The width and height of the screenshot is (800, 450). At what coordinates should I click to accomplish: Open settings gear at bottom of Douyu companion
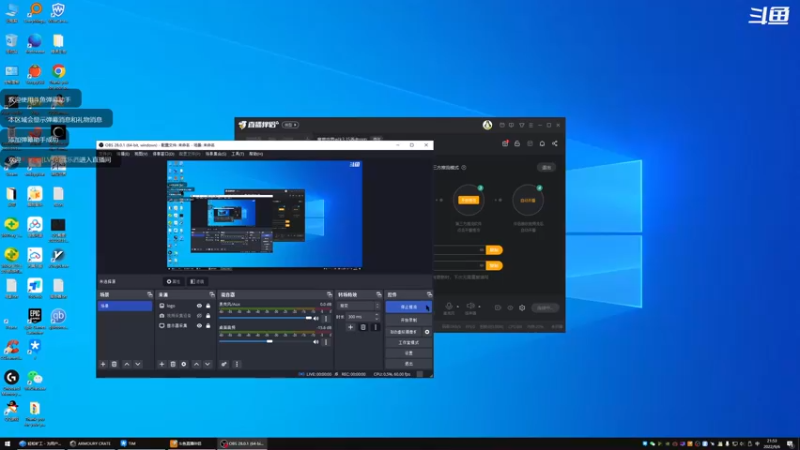(x=522, y=308)
